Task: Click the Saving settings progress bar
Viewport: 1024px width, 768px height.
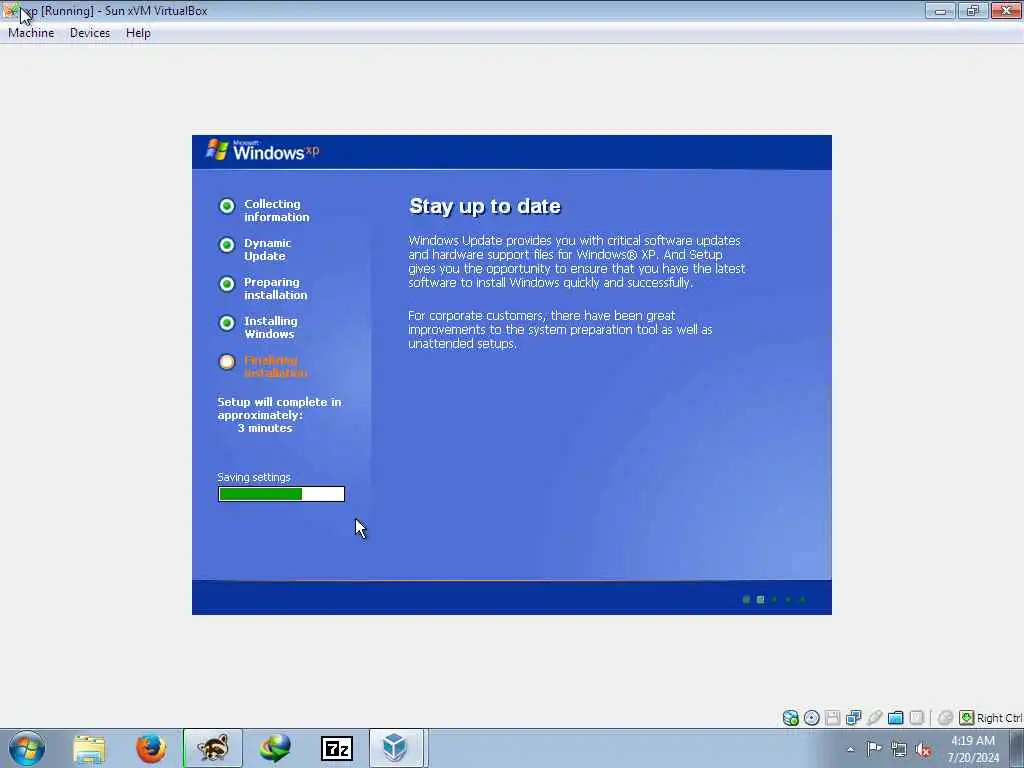Action: (281, 494)
